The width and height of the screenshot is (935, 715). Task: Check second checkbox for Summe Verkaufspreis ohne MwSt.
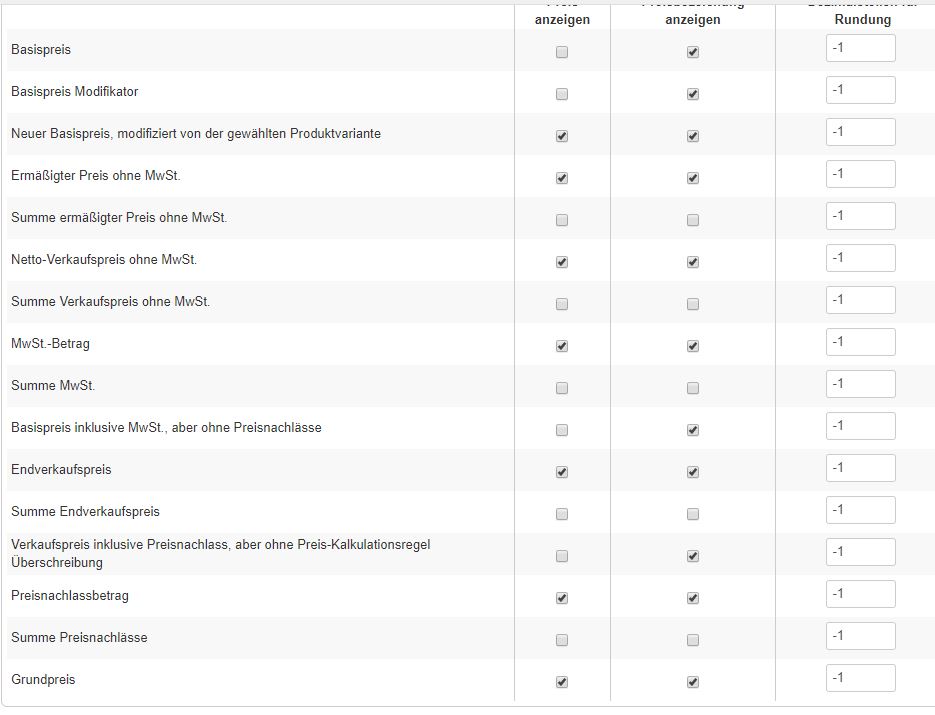click(693, 304)
